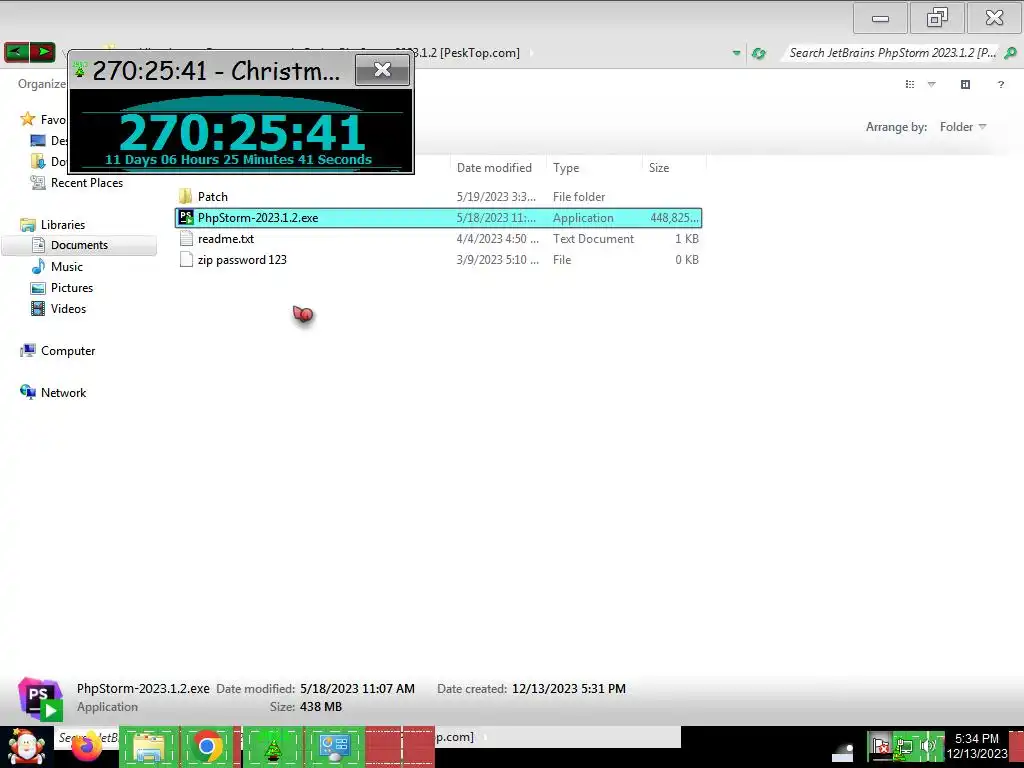The height and width of the screenshot is (768, 1024).
Task: Click the network tray icon
Action: pyautogui.click(x=904, y=746)
